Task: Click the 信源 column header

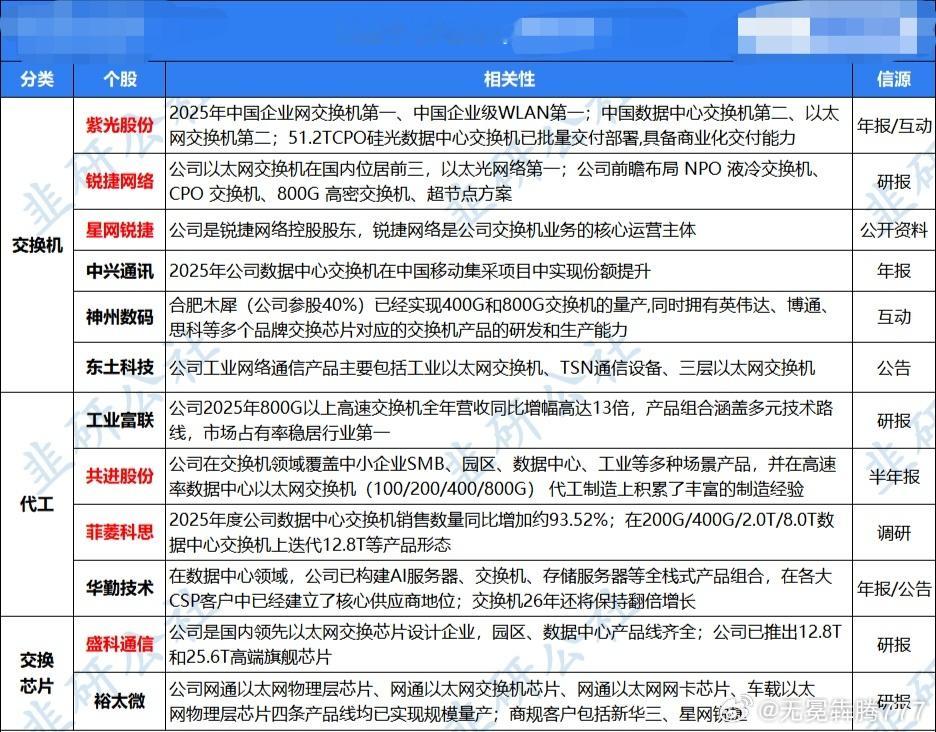Action: tap(894, 79)
